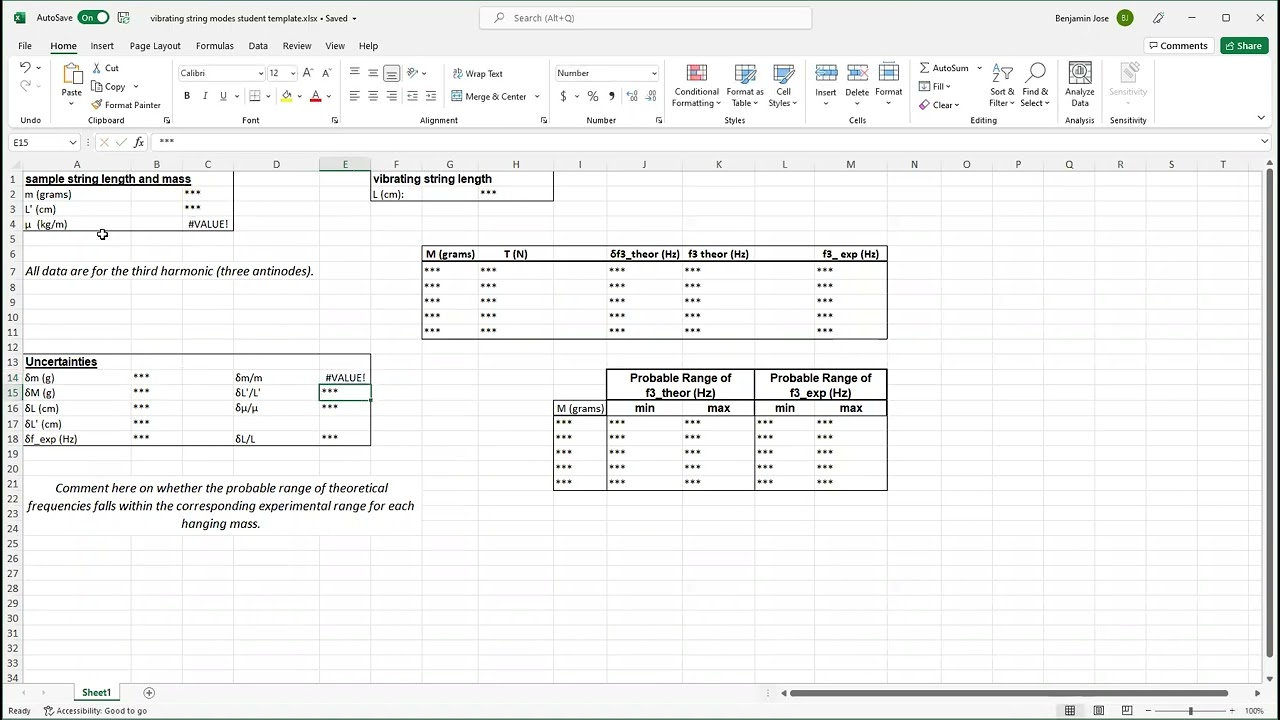Open Find & Select

coord(1035,86)
